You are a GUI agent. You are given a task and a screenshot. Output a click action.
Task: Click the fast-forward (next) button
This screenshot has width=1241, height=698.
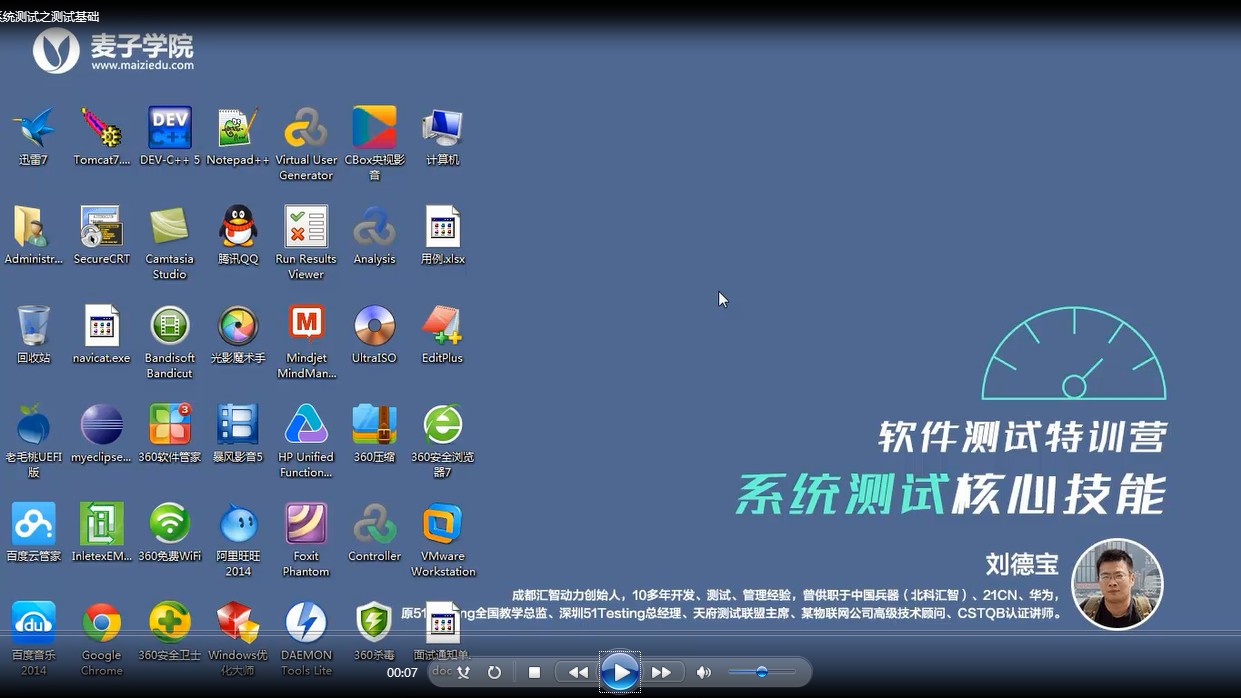pos(661,673)
